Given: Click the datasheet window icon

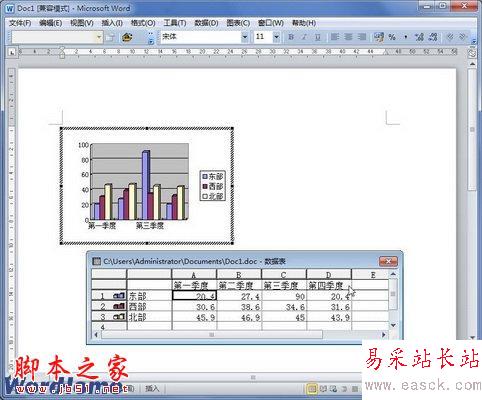Looking at the screenshot, I should point(96,262).
